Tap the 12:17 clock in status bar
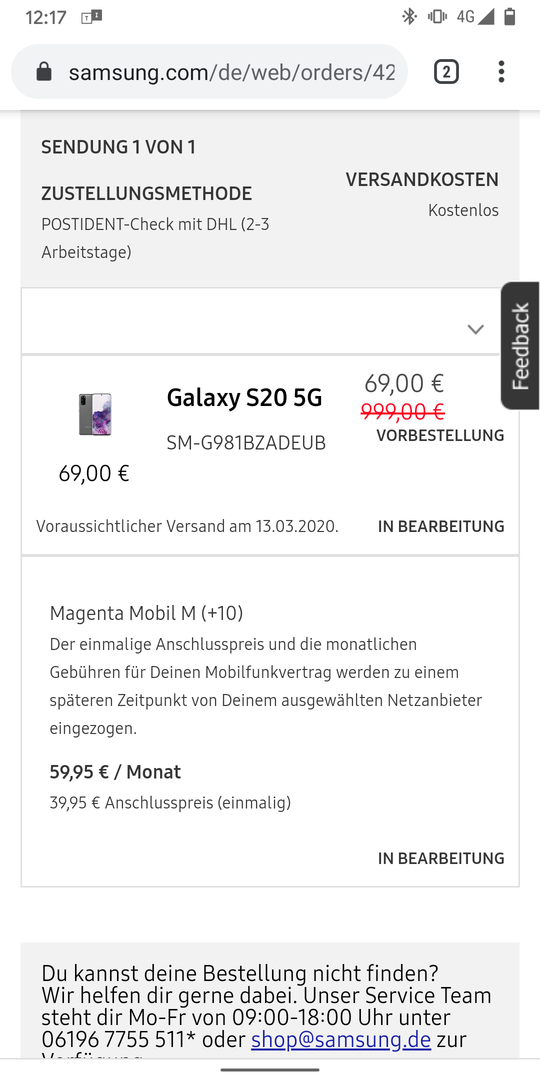 pos(45,17)
